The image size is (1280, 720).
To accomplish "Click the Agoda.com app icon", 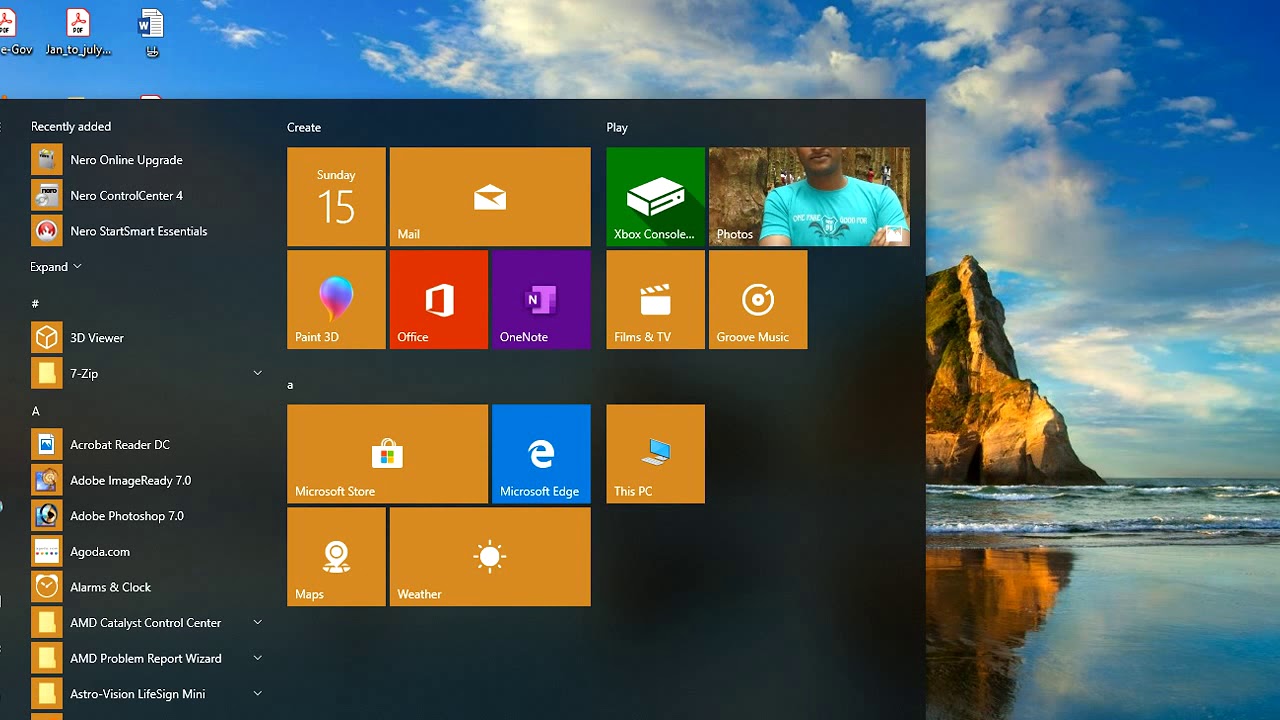I will pos(46,551).
